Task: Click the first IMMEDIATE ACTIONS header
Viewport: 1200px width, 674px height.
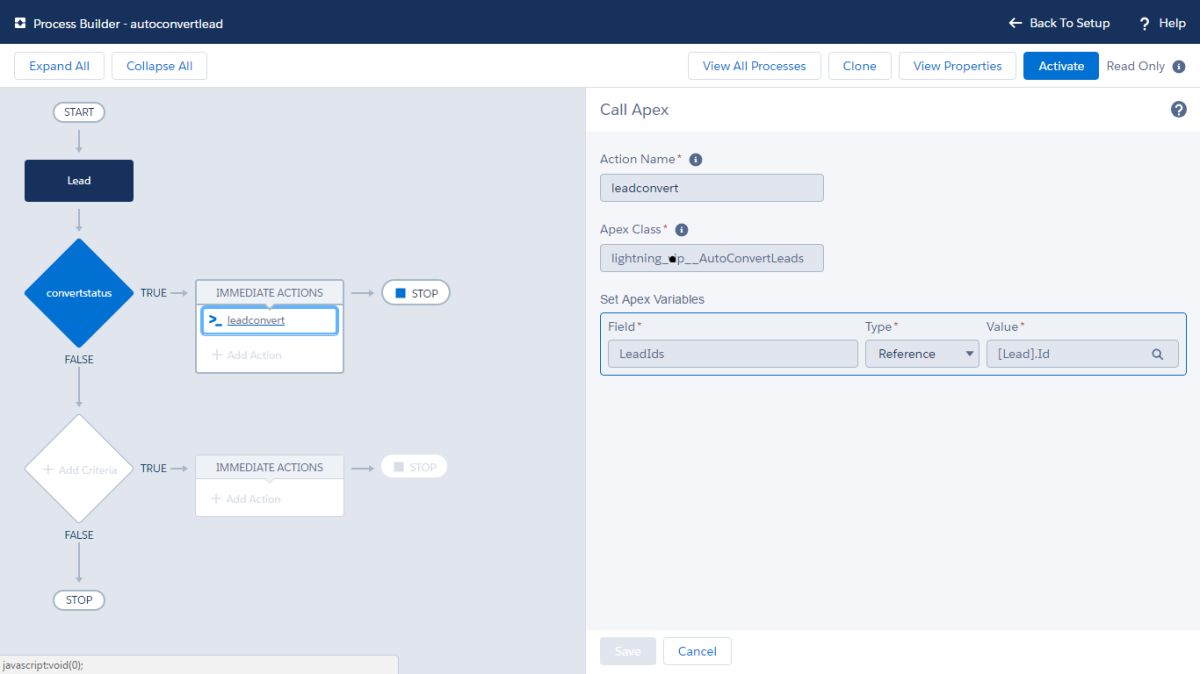Action: tap(270, 293)
